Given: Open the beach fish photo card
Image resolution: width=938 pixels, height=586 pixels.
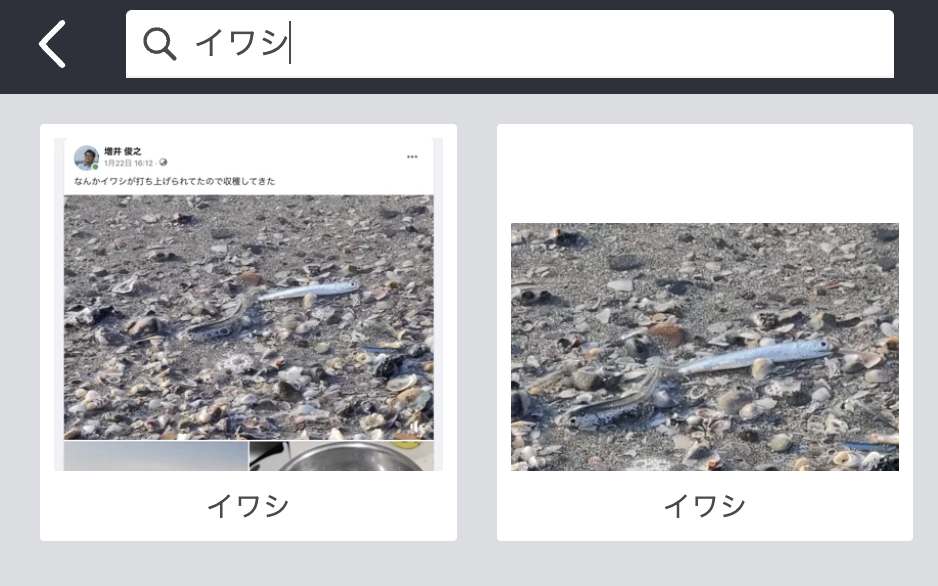Looking at the screenshot, I should pos(705,332).
